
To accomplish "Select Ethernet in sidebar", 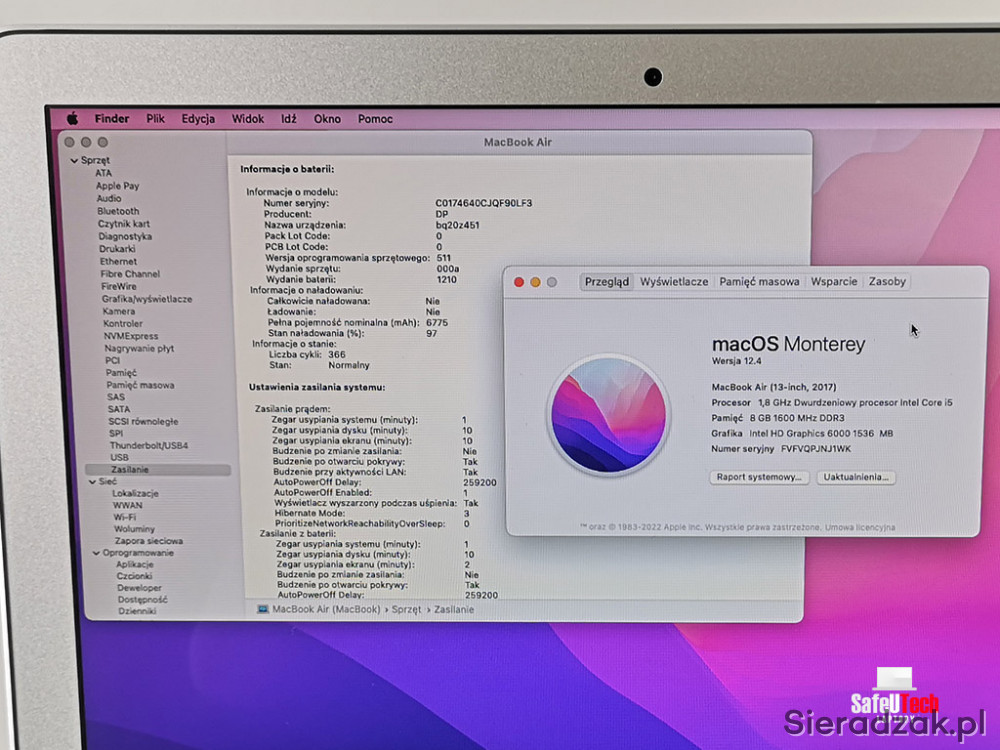I will [118, 261].
